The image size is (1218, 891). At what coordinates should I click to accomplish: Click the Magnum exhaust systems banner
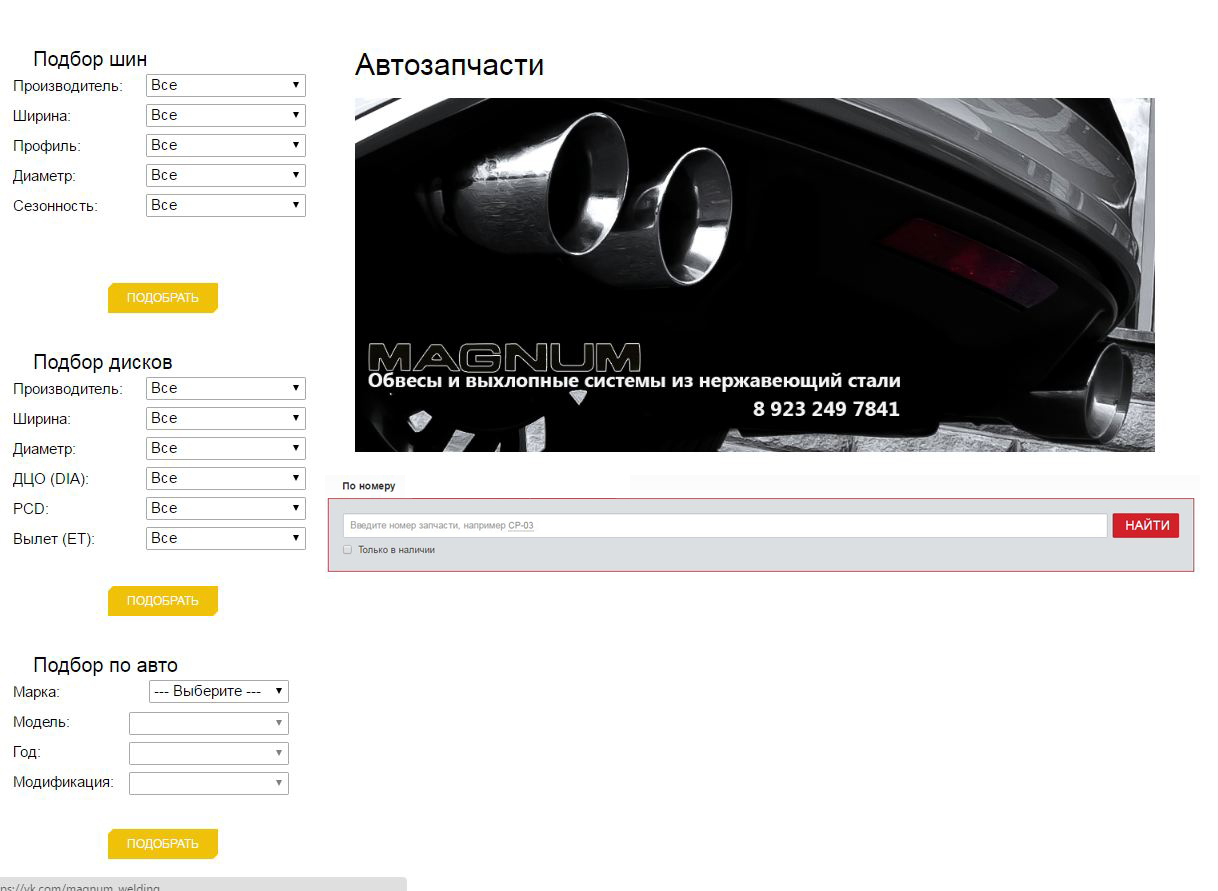(x=754, y=275)
